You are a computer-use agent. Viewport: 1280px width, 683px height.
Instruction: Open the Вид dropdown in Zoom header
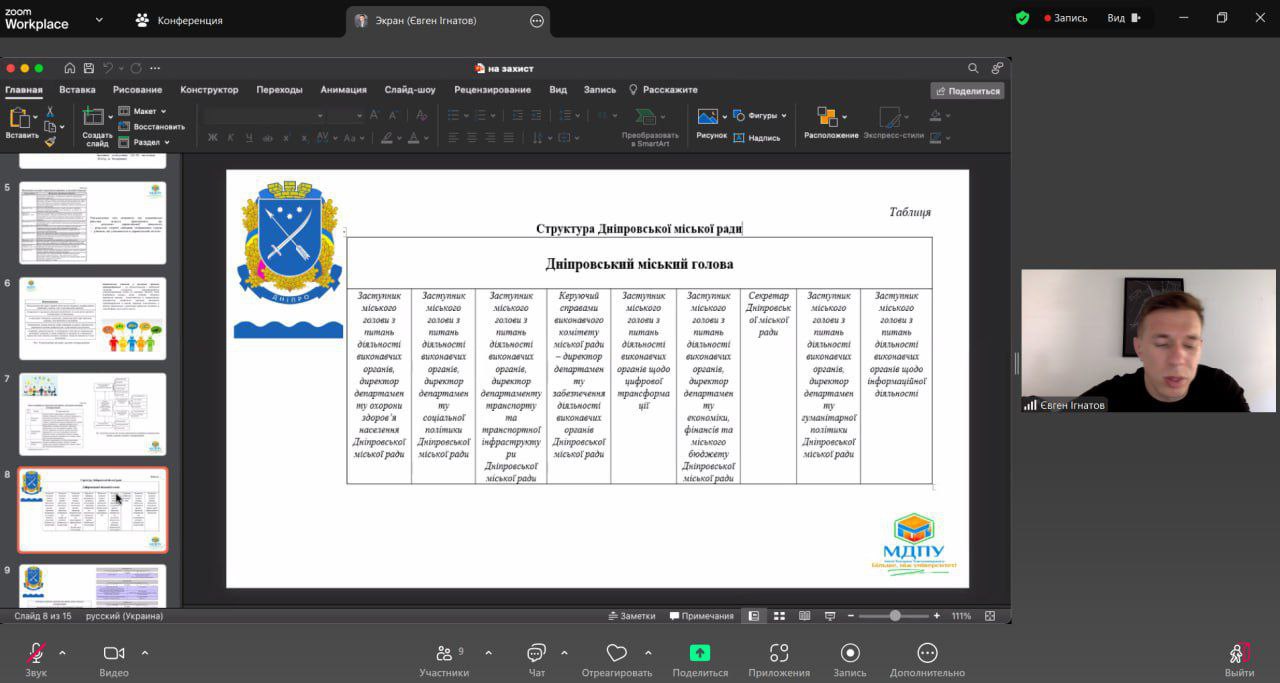1123,18
